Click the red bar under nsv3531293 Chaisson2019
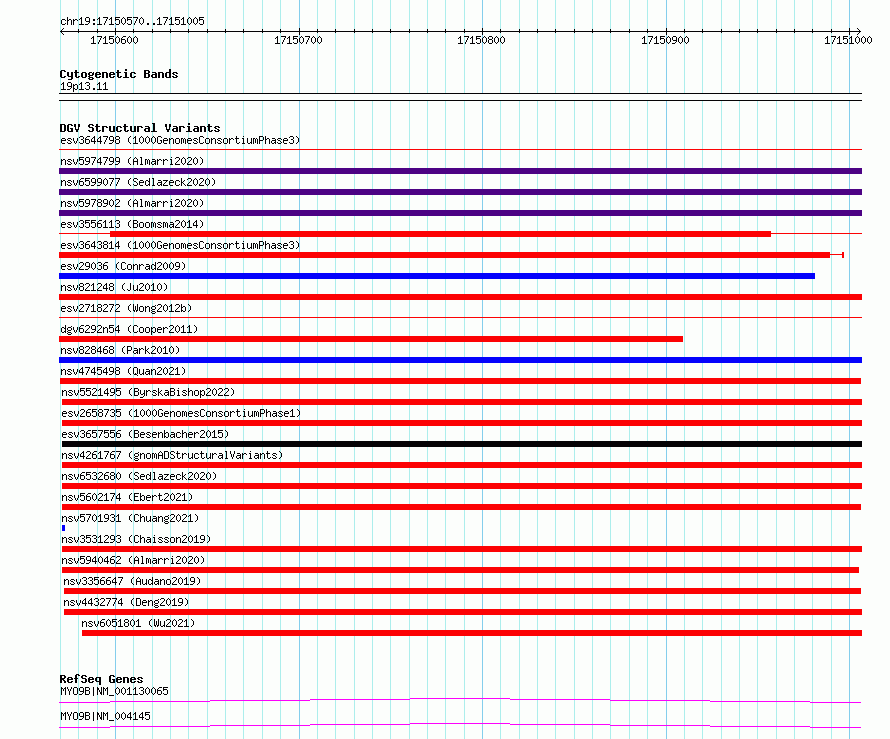 [x=461, y=549]
